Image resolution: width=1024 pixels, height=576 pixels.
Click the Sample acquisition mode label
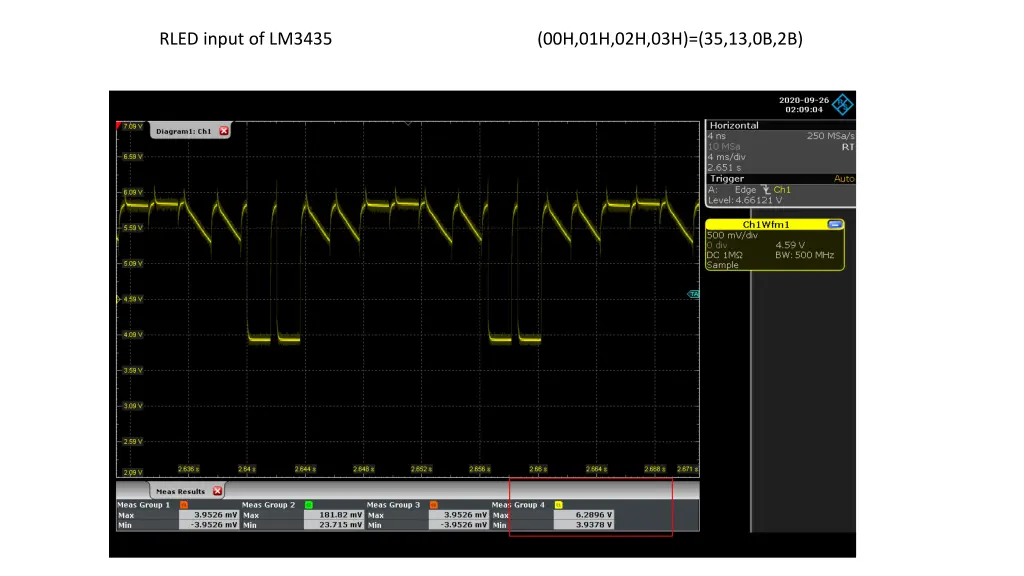[723, 265]
